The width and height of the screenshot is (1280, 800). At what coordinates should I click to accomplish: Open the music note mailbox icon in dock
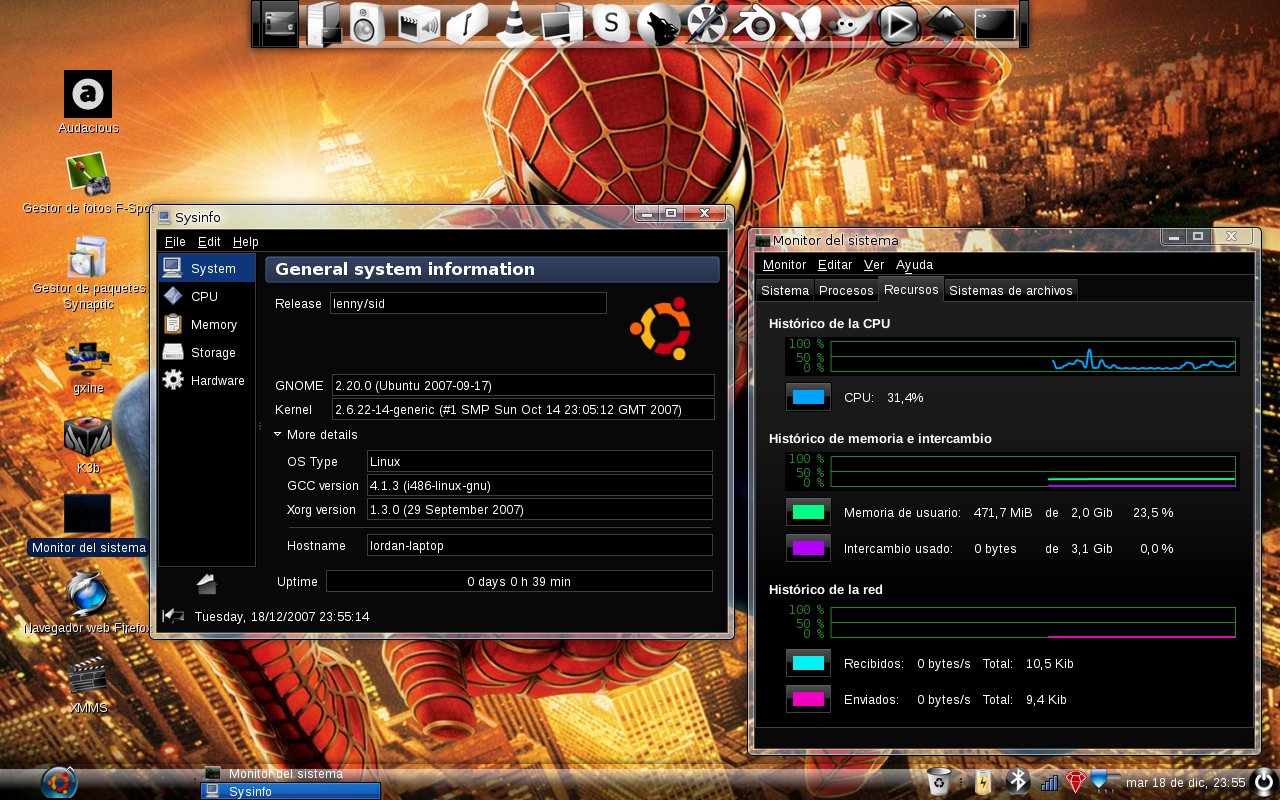pos(466,23)
